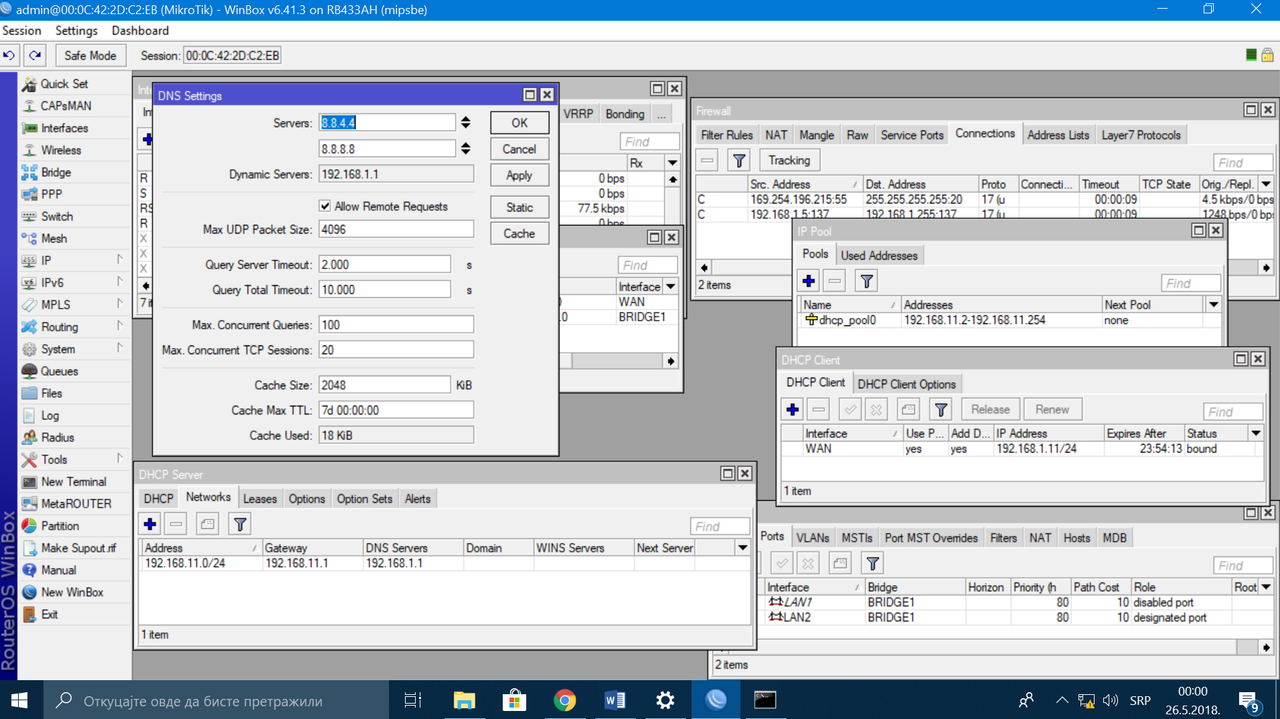Switch to the Address Lists tab
This screenshot has width=1280, height=719.
[1058, 135]
